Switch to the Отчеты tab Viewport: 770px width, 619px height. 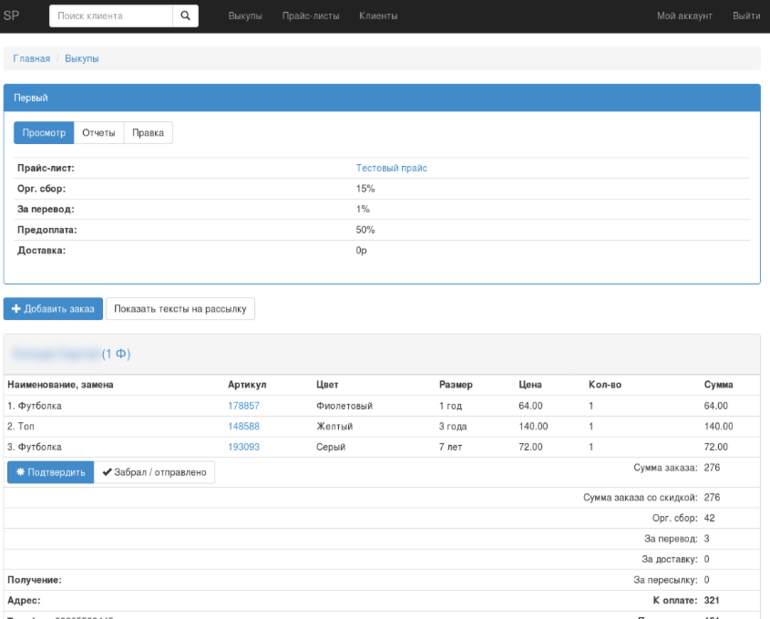(99, 133)
